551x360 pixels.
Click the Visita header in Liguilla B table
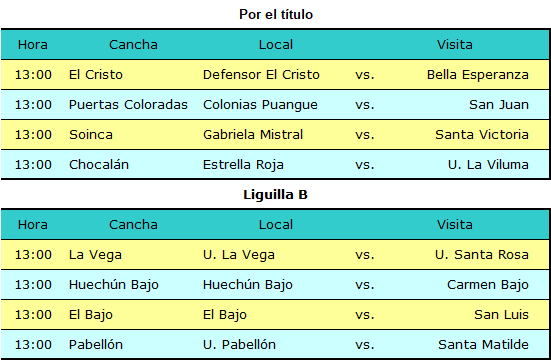455,225
